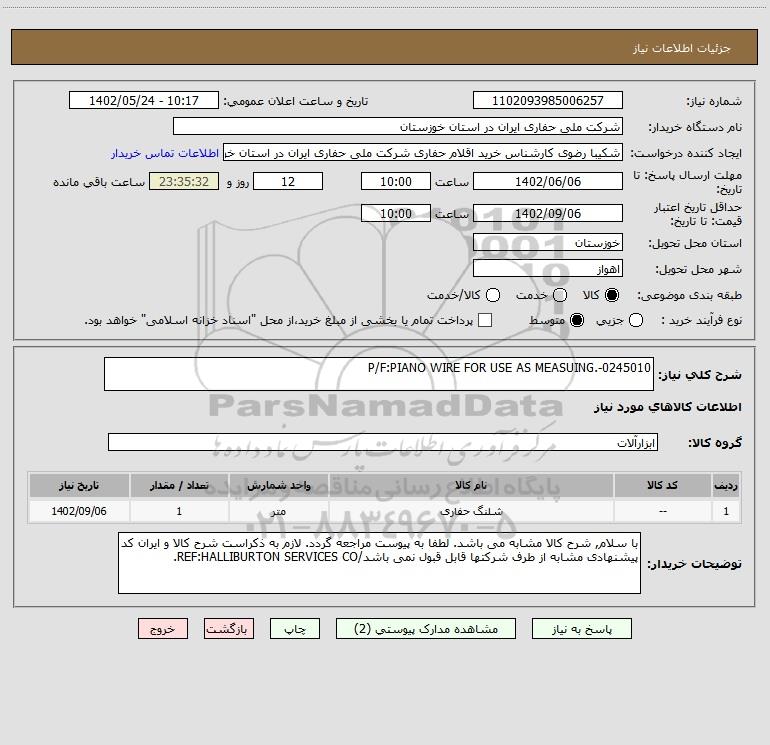Image resolution: width=770 pixels, height=745 pixels.
Task: Click the پاسخ به نیاز button
Action: click(581, 629)
